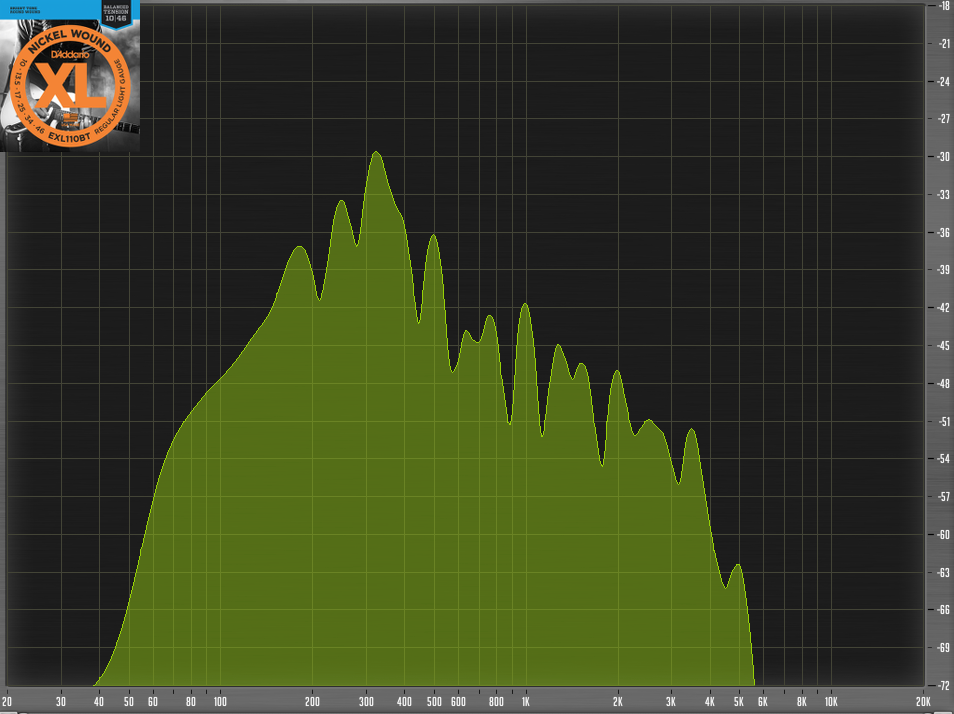Viewport: 954px width, 714px height.
Task: Select the "500" frequency axis label
Action: [x=434, y=702]
